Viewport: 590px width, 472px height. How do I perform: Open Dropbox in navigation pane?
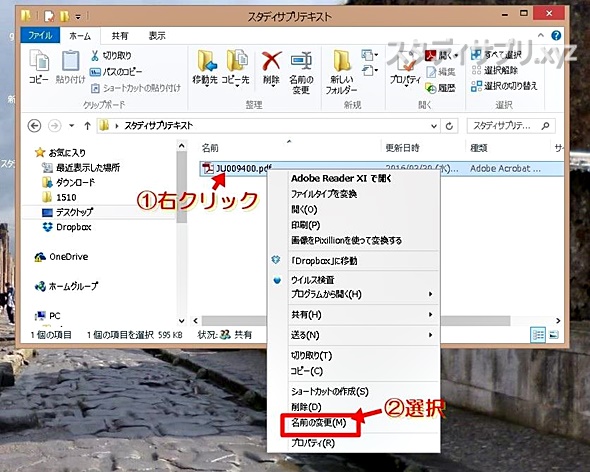click(x=67, y=227)
